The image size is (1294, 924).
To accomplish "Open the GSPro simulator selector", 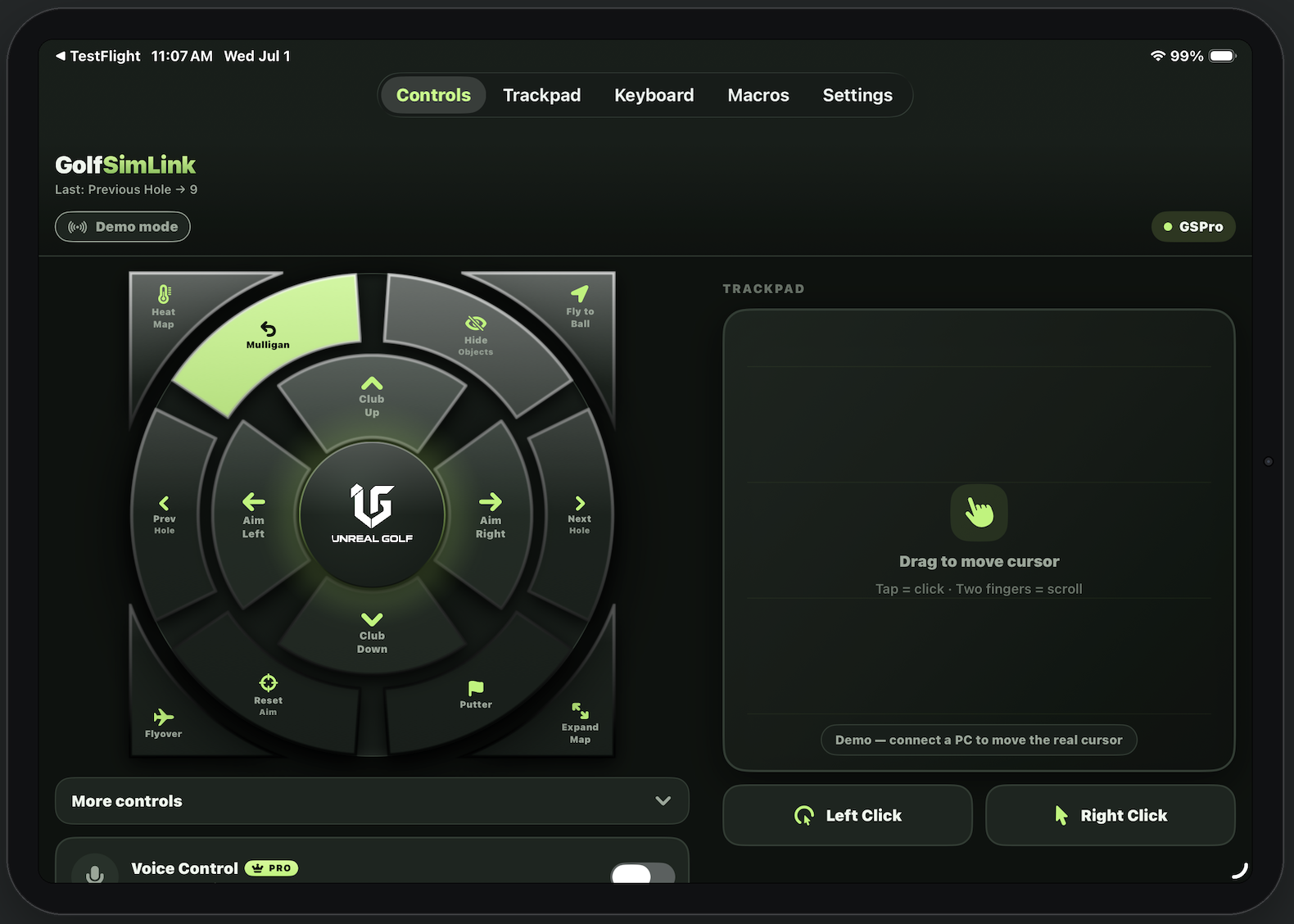I will tap(1193, 227).
